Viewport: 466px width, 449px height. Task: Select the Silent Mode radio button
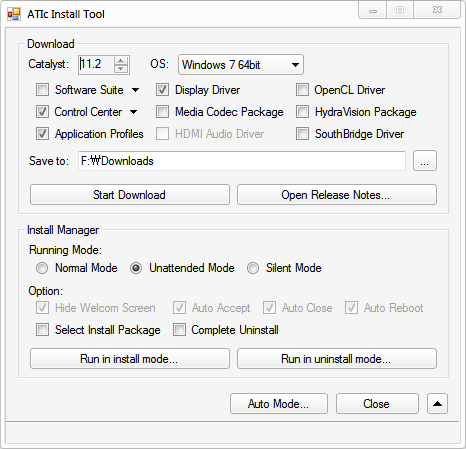[253, 268]
